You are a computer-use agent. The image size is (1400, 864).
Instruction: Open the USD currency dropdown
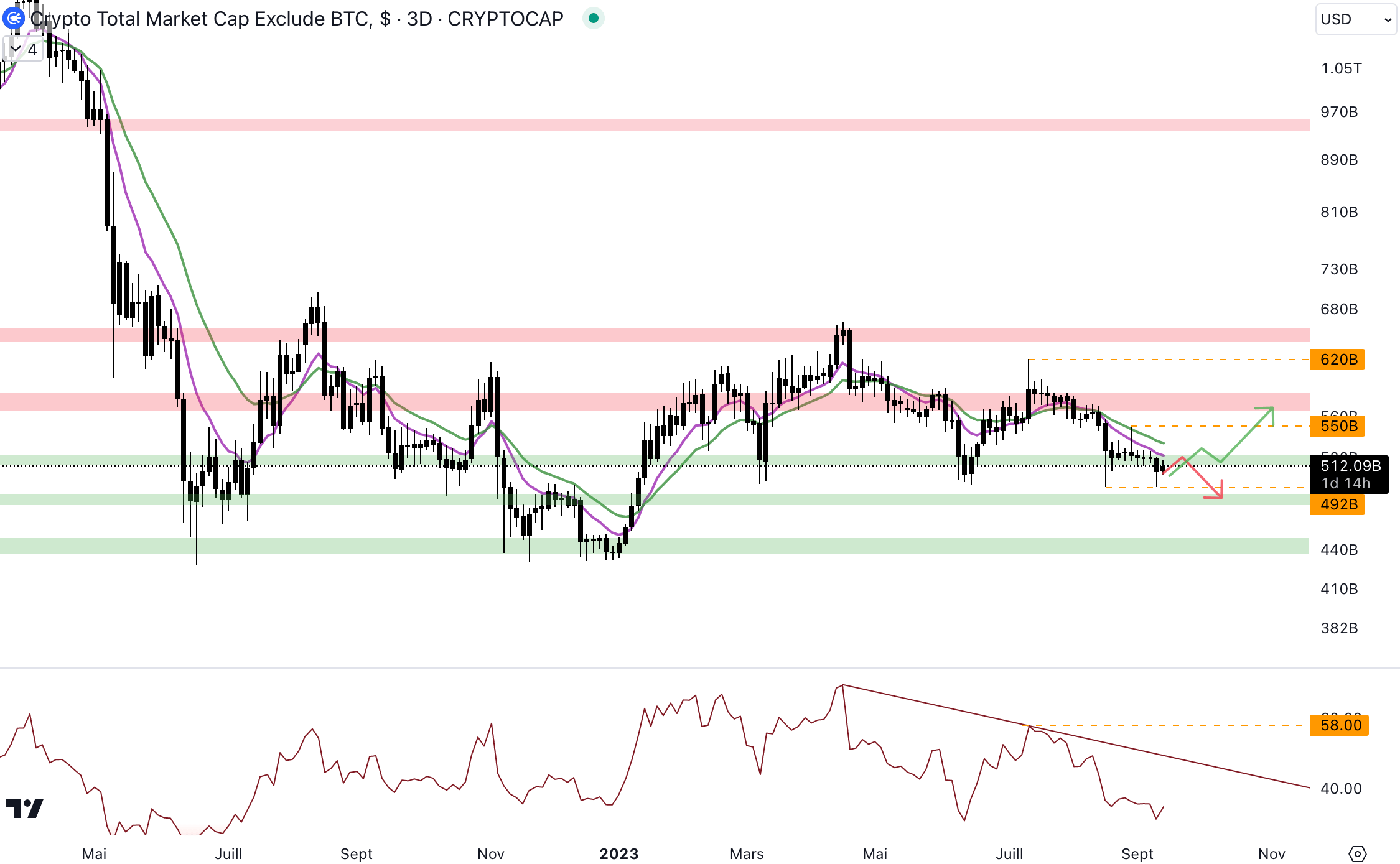pyautogui.click(x=1355, y=19)
